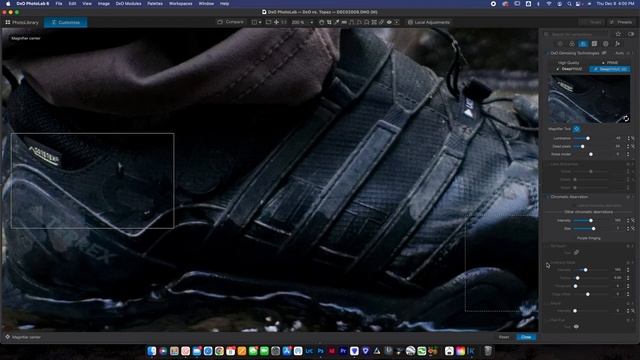Activate the Crop tool in the toolbar
This screenshot has width=640, height=360.
coord(329,22)
